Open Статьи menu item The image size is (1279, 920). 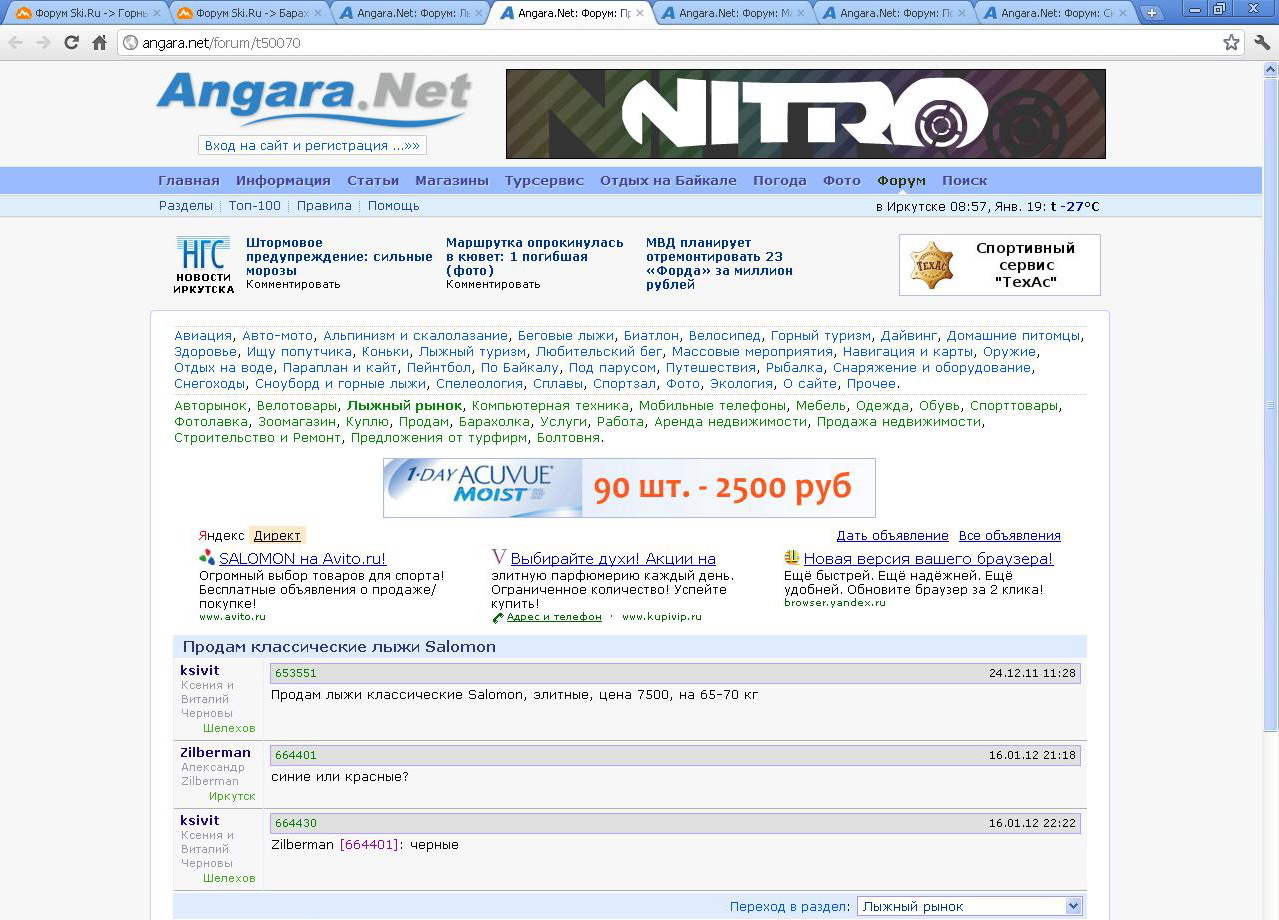tap(373, 181)
